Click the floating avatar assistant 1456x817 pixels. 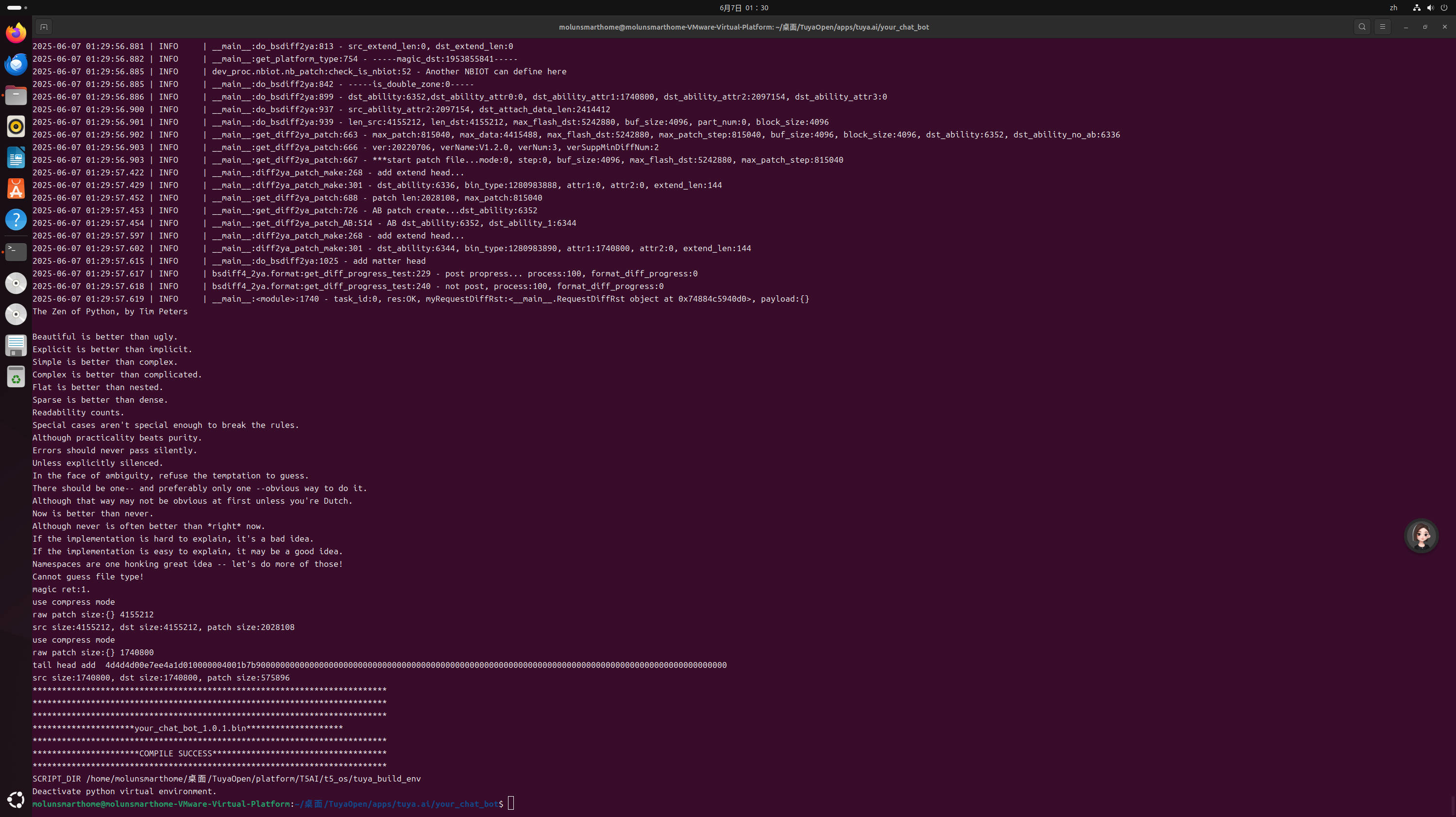(1421, 536)
